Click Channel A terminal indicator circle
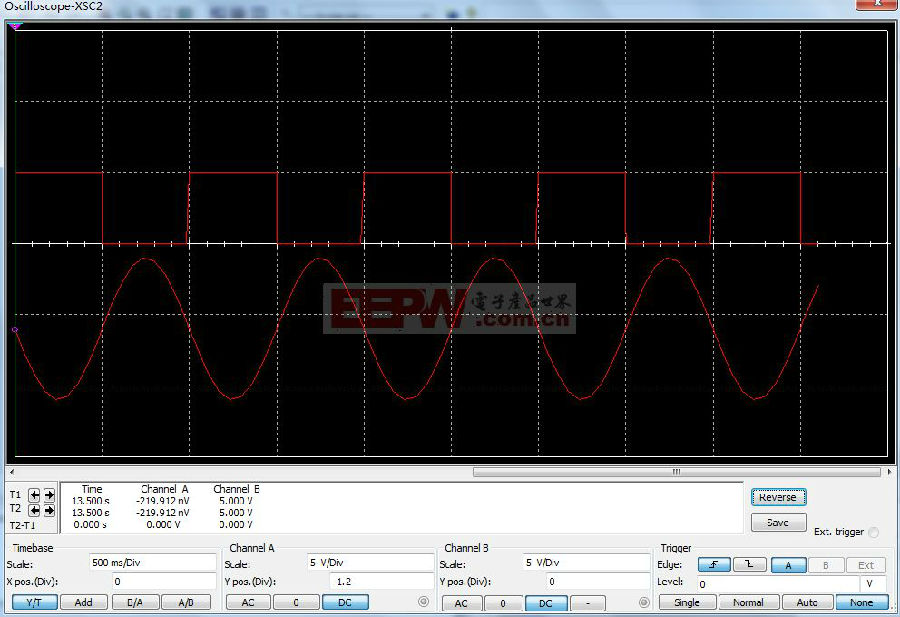Image resolution: width=900 pixels, height=617 pixels. 423,602
